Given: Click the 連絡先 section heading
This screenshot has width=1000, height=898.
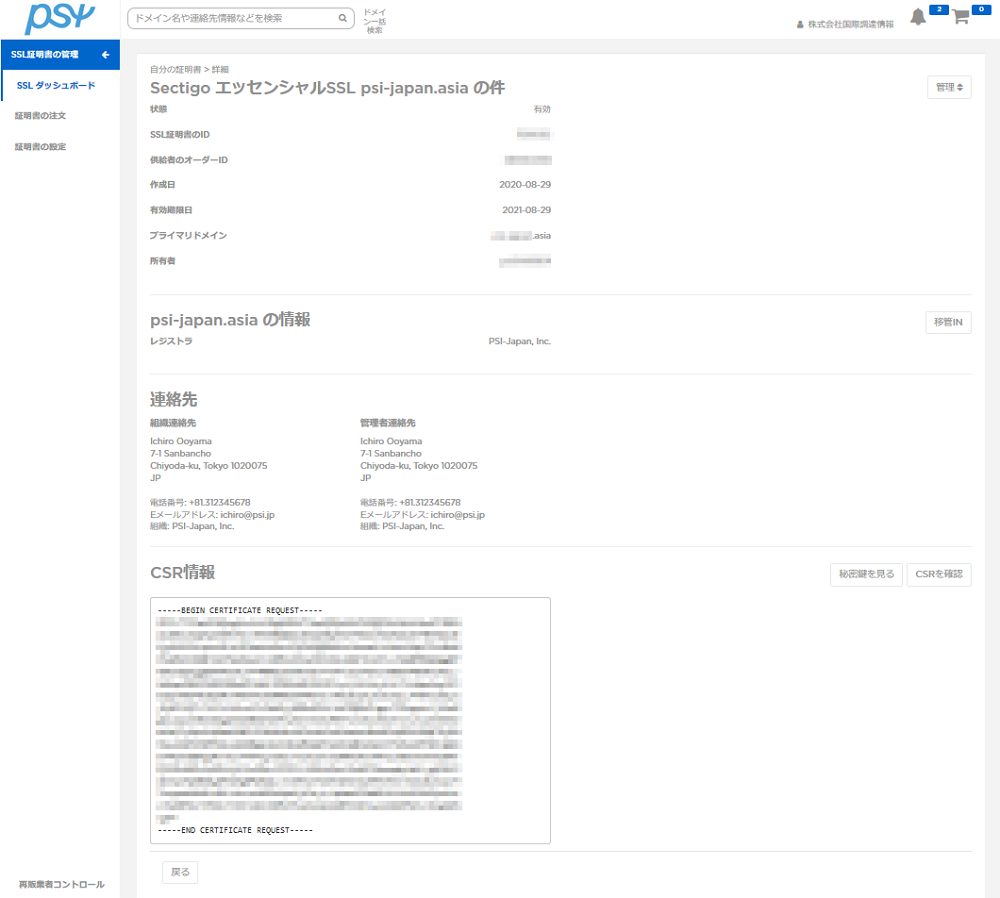Looking at the screenshot, I should (173, 399).
